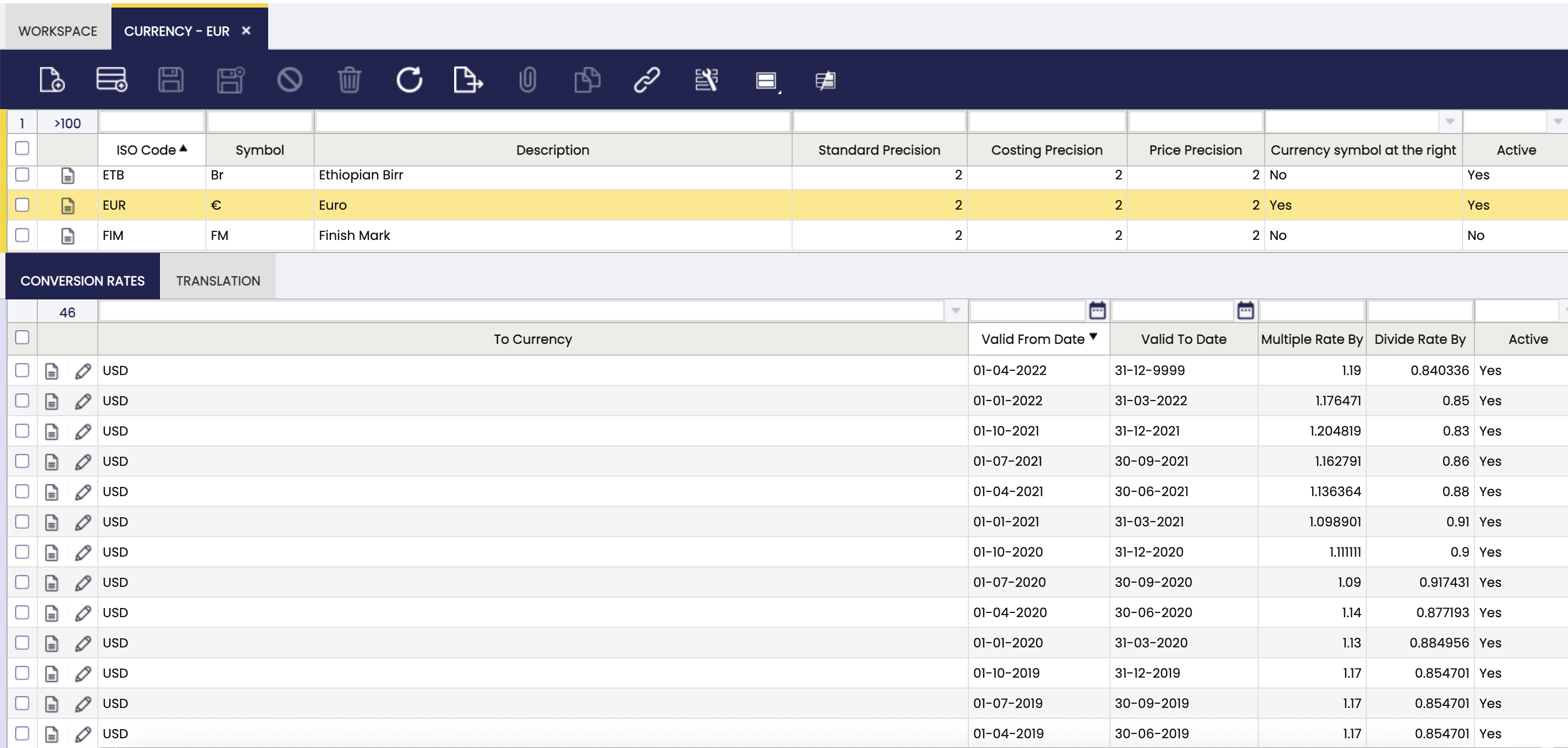Image resolution: width=1568 pixels, height=748 pixels.
Task: Click the Insert Row in grid icon
Action: (x=111, y=80)
